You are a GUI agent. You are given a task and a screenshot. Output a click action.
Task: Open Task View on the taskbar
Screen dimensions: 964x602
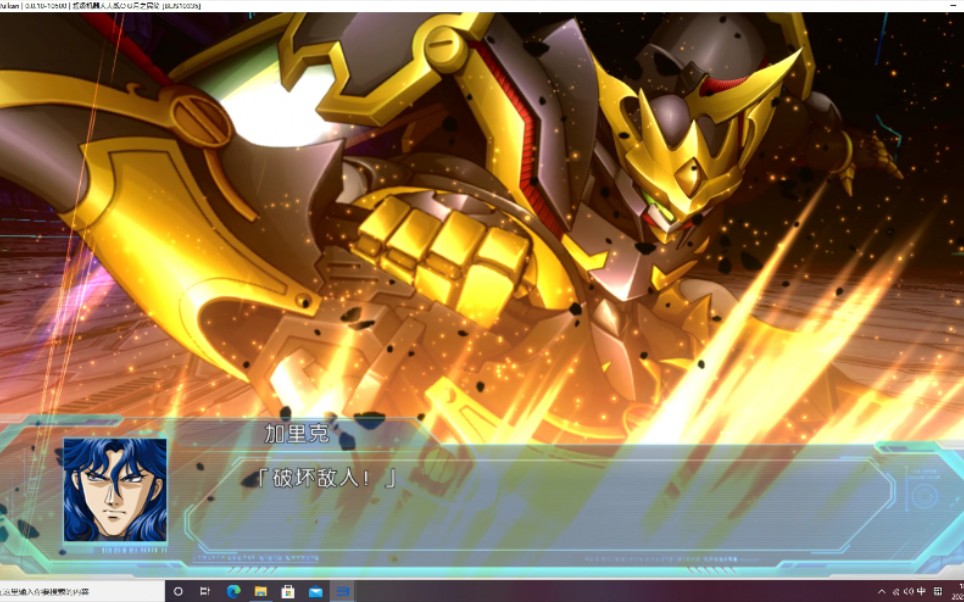pyautogui.click(x=205, y=592)
